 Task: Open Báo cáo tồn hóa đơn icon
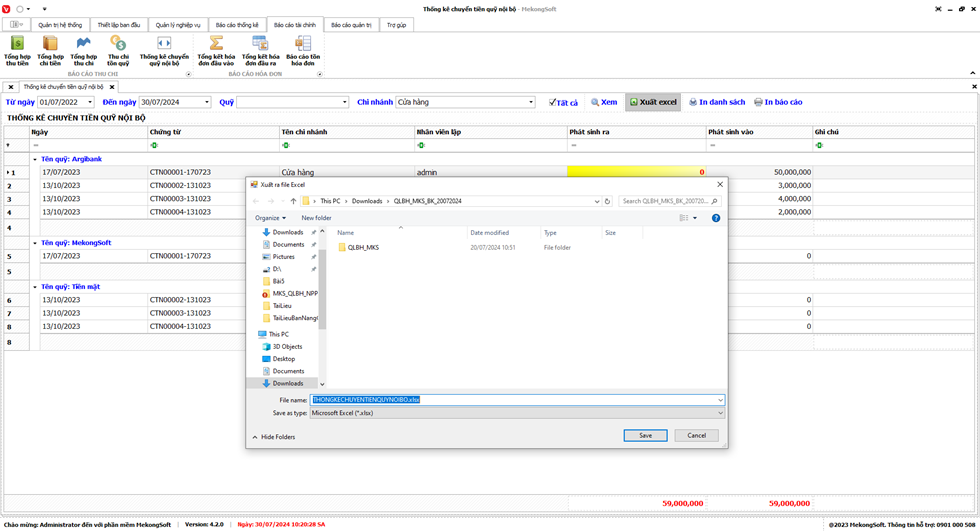pyautogui.click(x=303, y=50)
